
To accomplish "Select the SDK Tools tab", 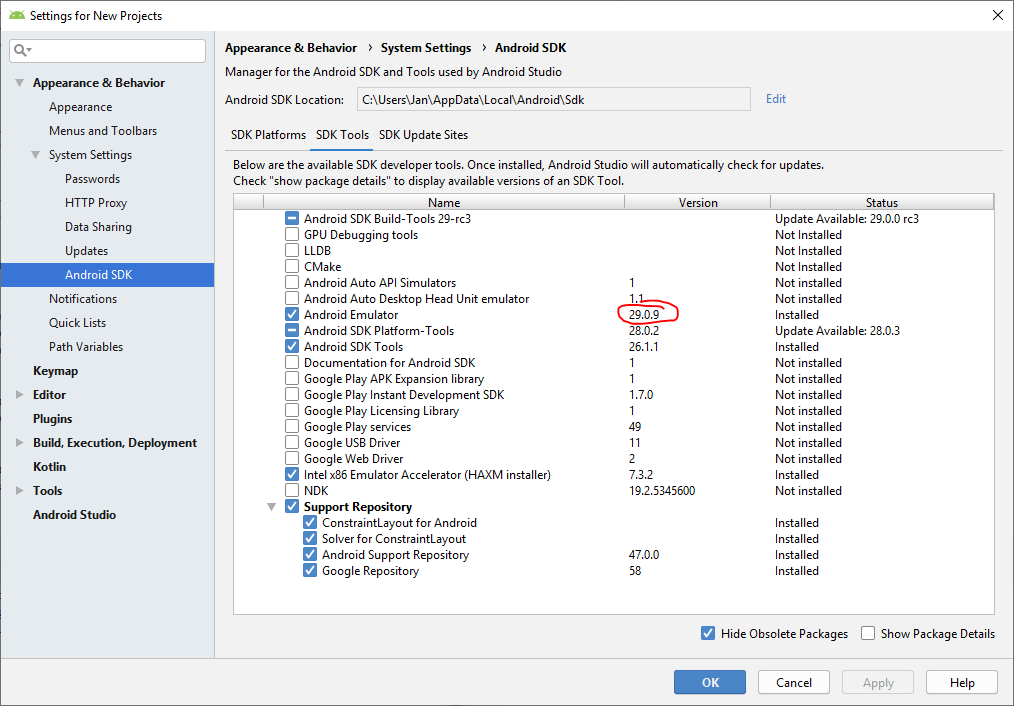I will pos(342,135).
